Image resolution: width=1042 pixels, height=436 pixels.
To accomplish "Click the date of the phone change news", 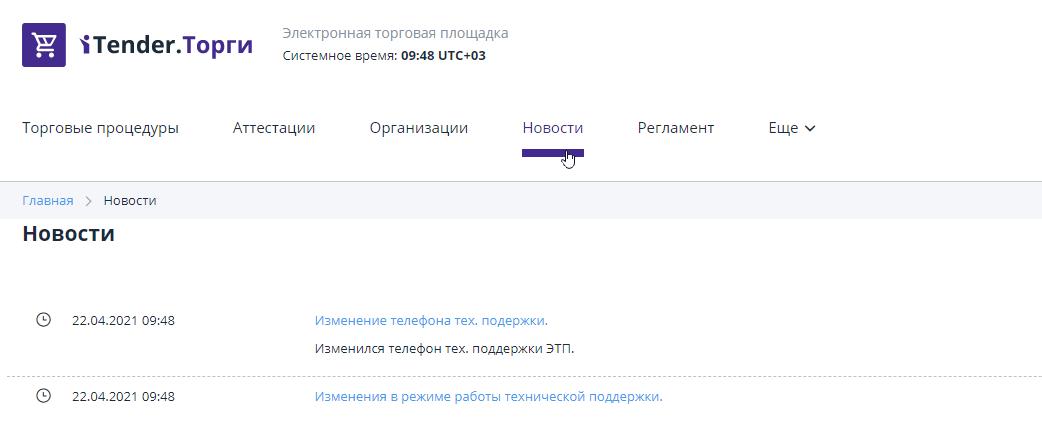I will (123, 321).
